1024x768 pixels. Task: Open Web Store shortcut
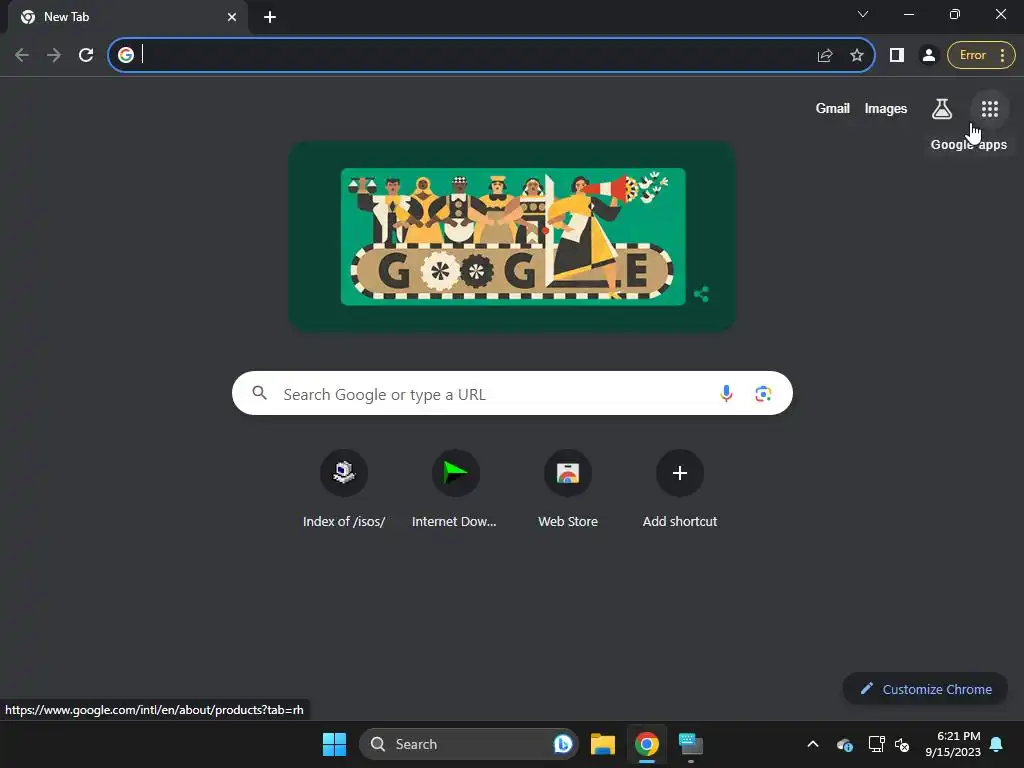[568, 488]
